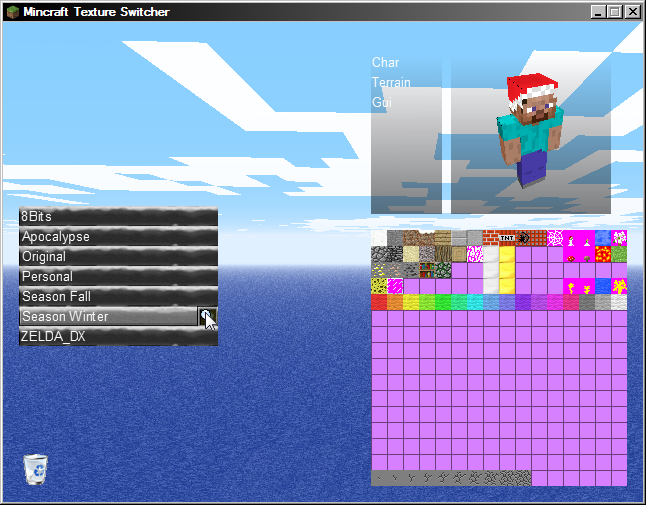This screenshot has width=646, height=505.
Task: Select the cobweb tile
Action: click(x=555, y=238)
